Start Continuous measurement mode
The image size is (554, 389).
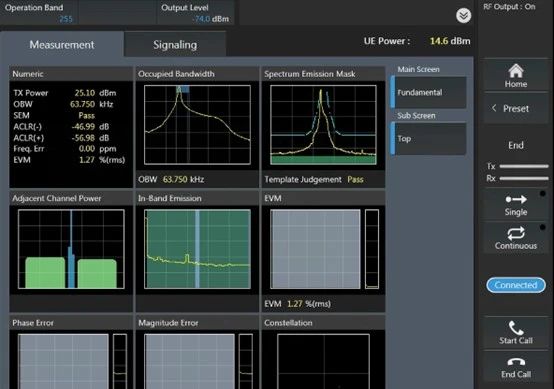[515, 238]
